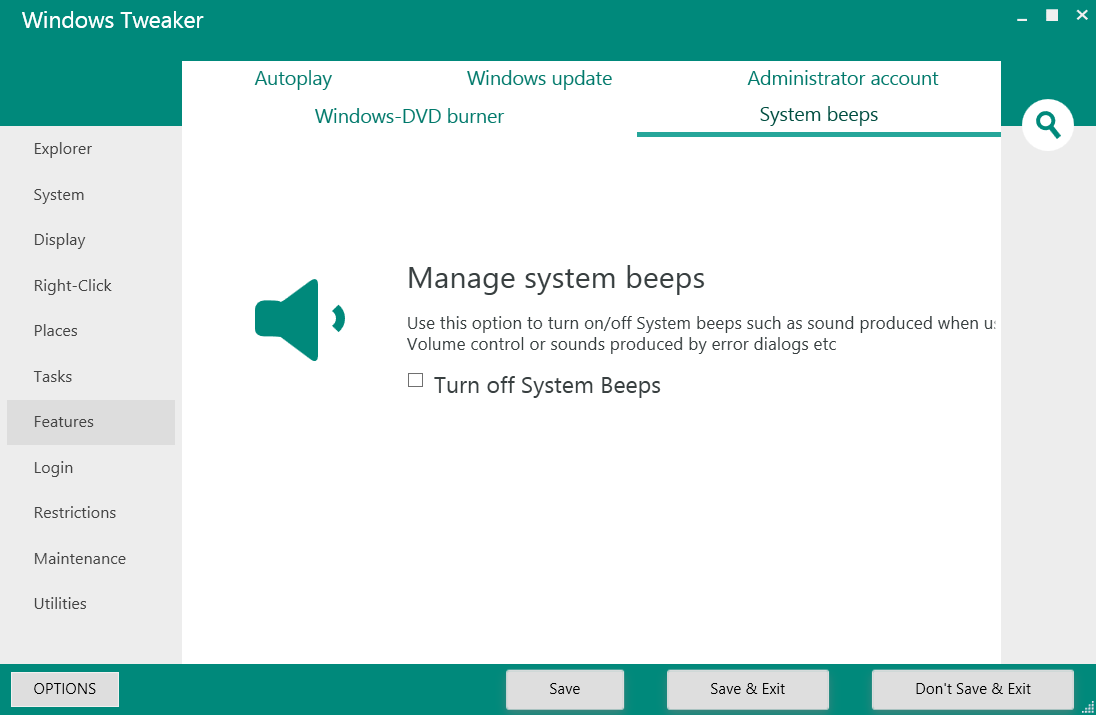Click the System beeps tab
The width and height of the screenshot is (1096, 715).
pos(818,115)
